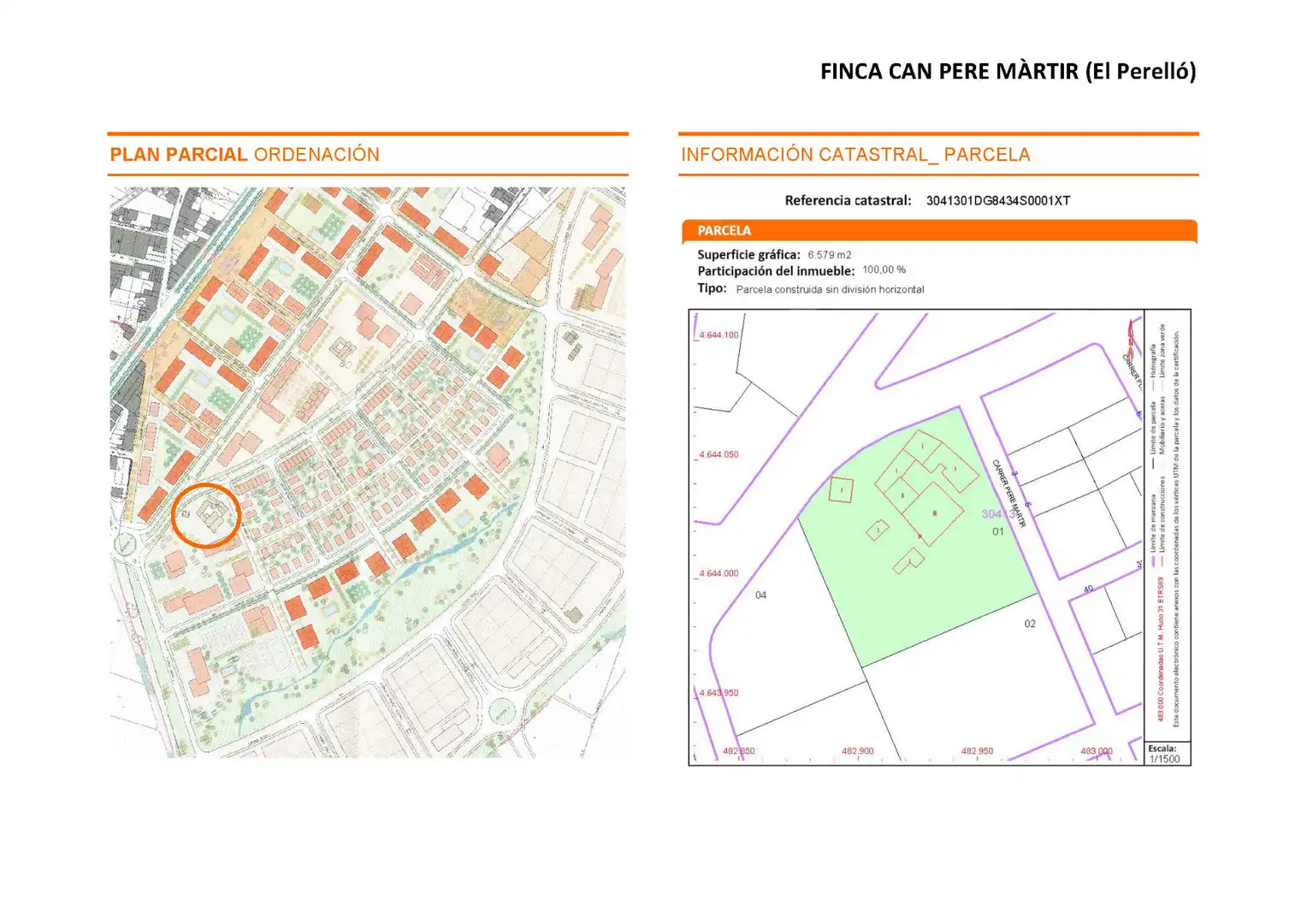Image resolution: width=1307 pixels, height=924 pixels.
Task: Click the small square building outline left of main buildings
Action: coord(842,489)
